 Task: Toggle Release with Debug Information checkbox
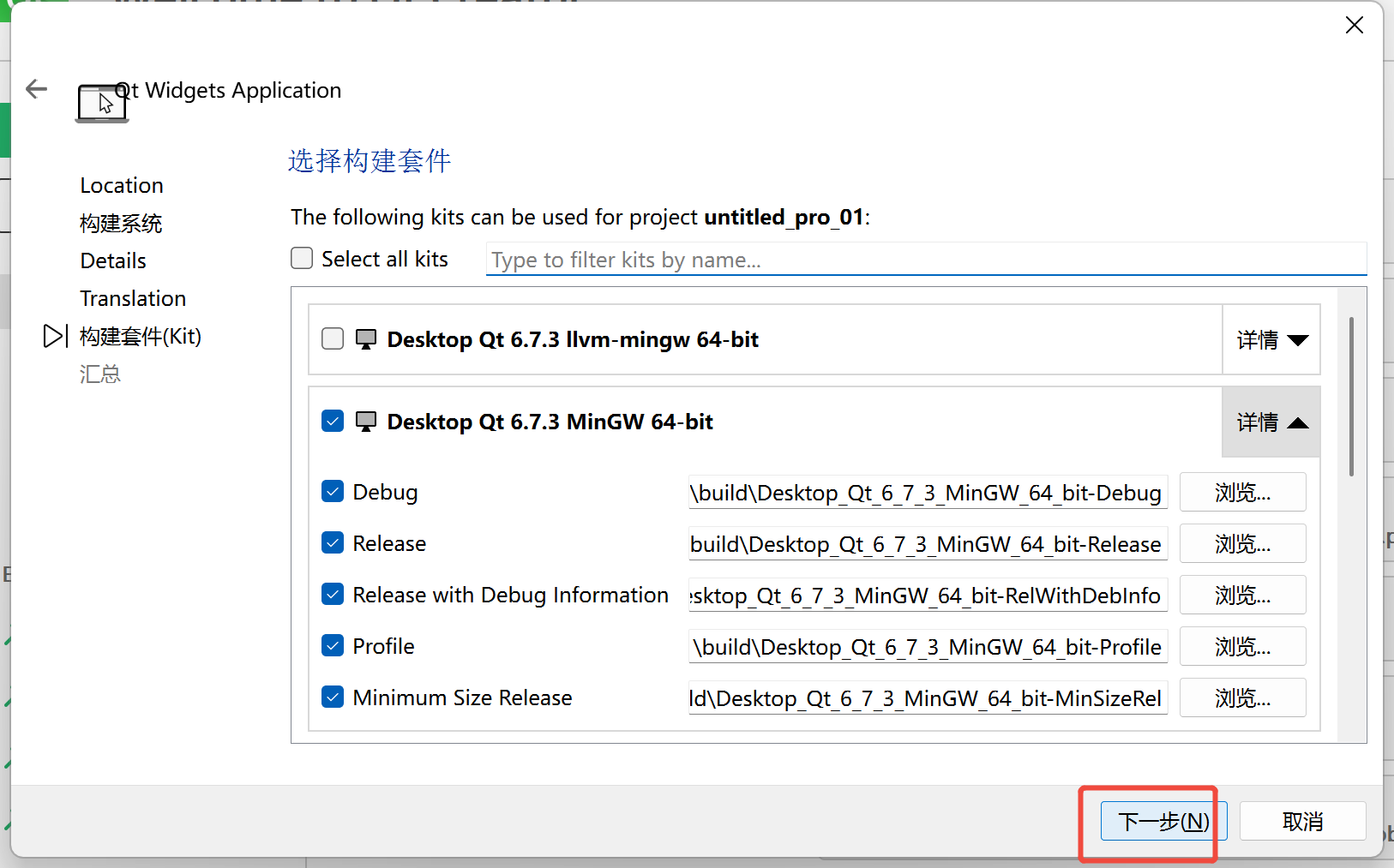point(333,594)
